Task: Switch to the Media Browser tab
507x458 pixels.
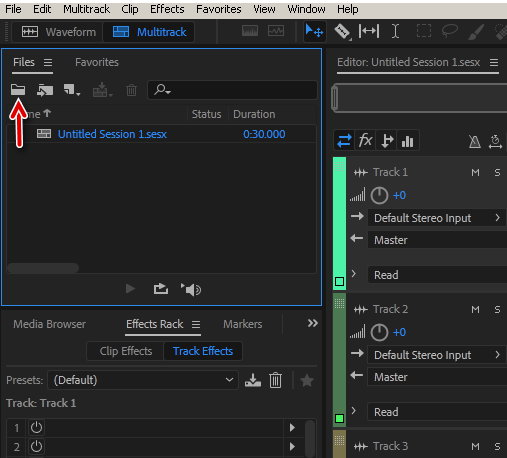Action: click(x=49, y=324)
